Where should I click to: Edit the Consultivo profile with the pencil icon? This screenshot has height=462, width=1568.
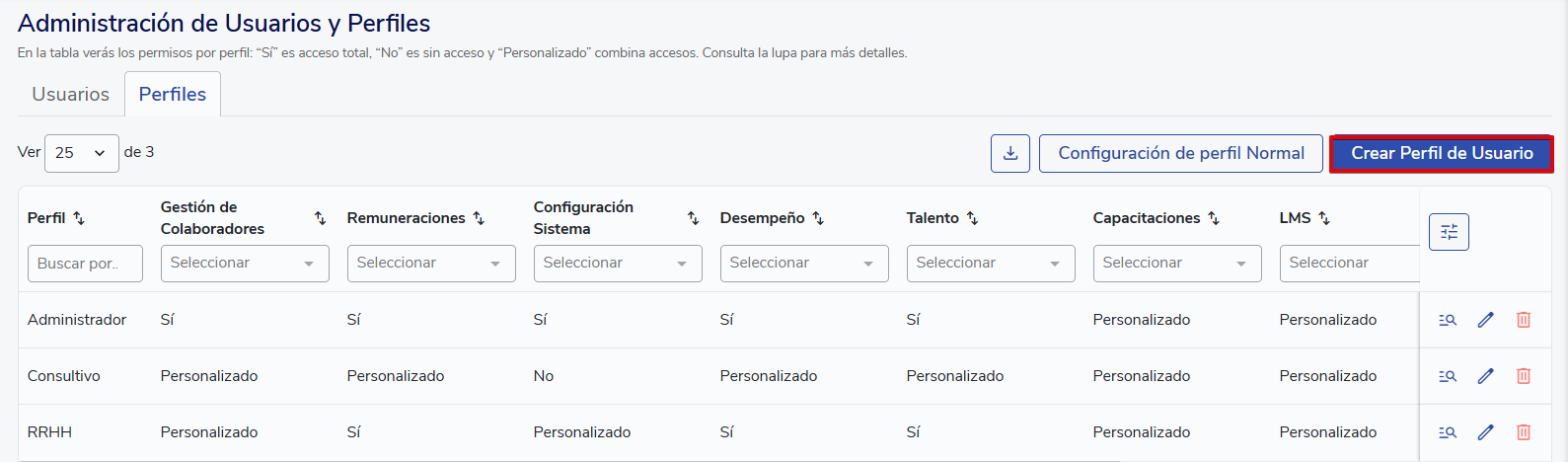pyautogui.click(x=1485, y=376)
